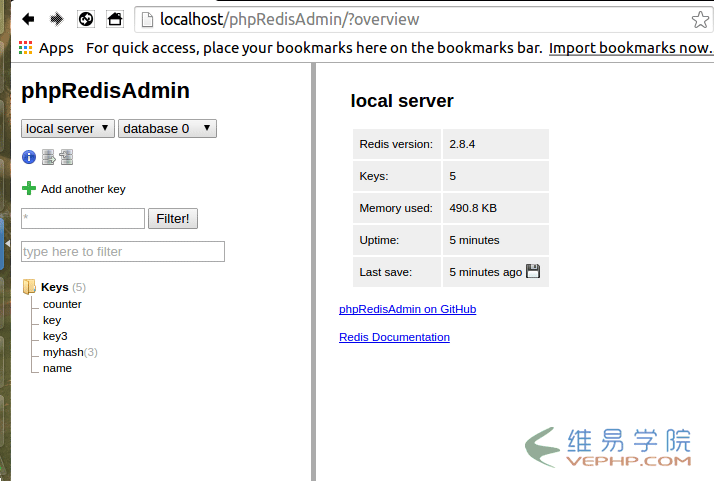Screen dimensions: 714x481
Task: Go back with the browser back arrow
Action: coord(28,19)
